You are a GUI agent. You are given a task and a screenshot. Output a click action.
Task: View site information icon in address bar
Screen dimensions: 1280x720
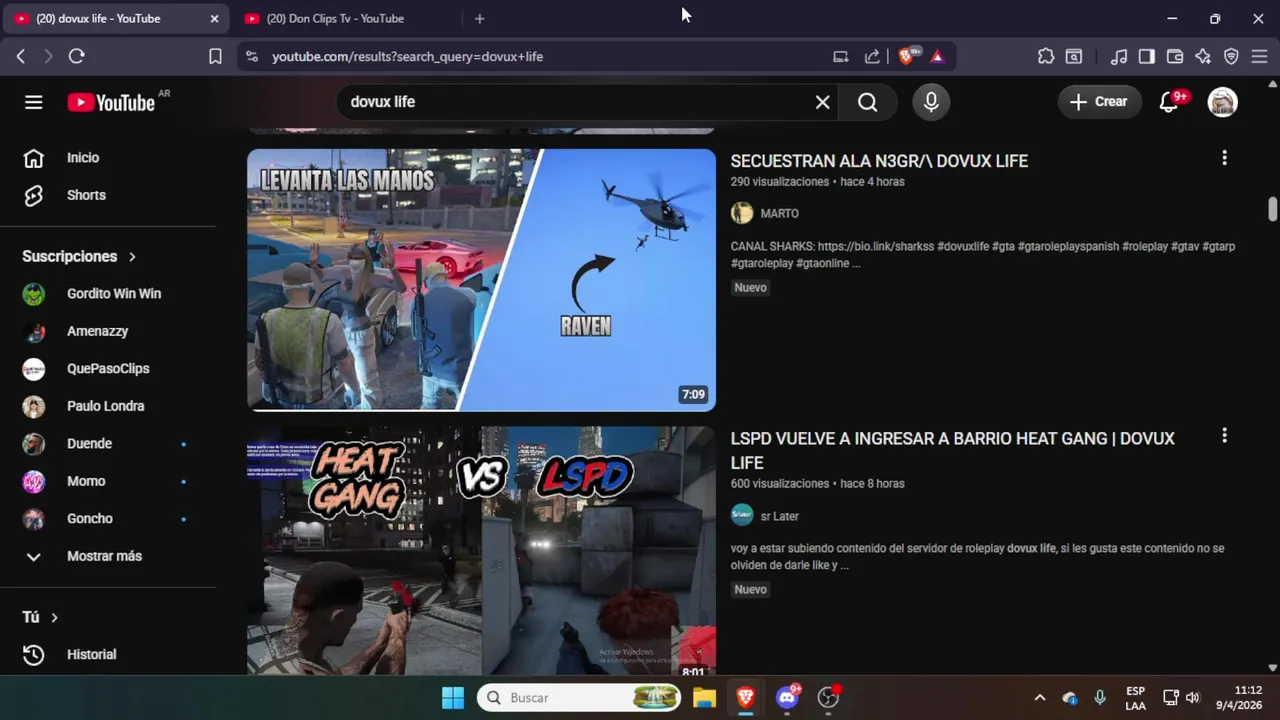(251, 57)
